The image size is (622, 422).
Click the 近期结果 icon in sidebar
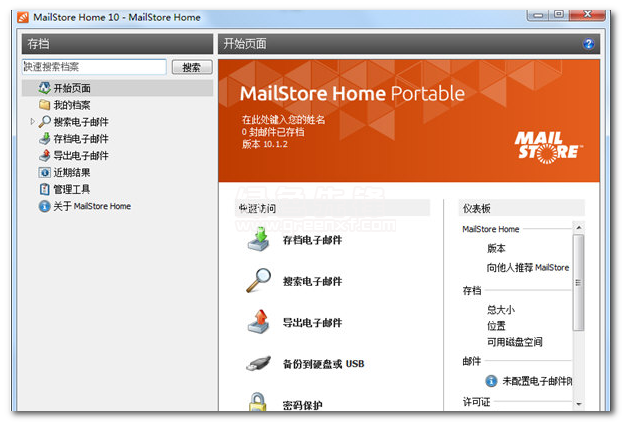coord(44,173)
